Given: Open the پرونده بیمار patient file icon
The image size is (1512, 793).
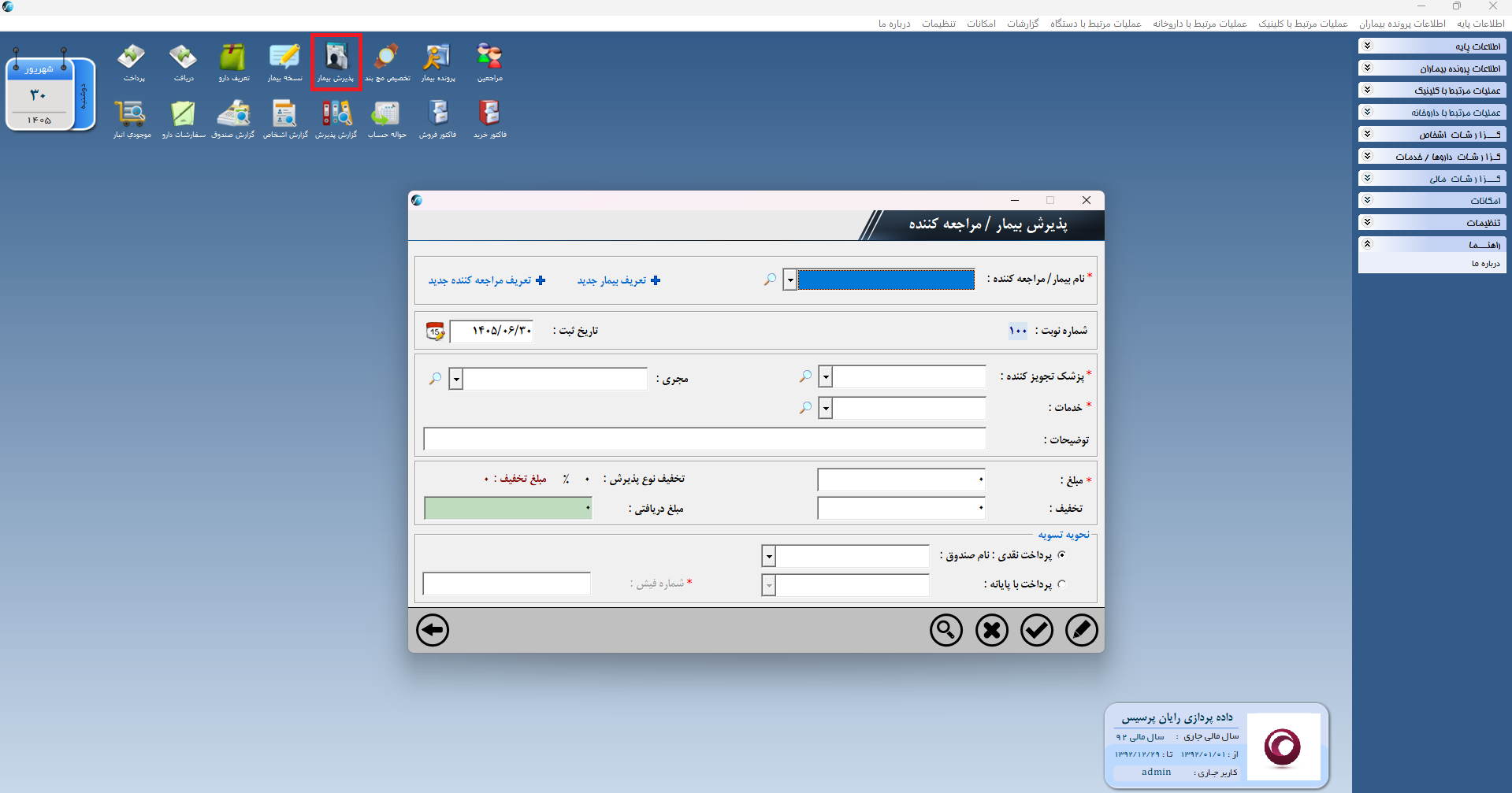Looking at the screenshot, I should [x=438, y=61].
